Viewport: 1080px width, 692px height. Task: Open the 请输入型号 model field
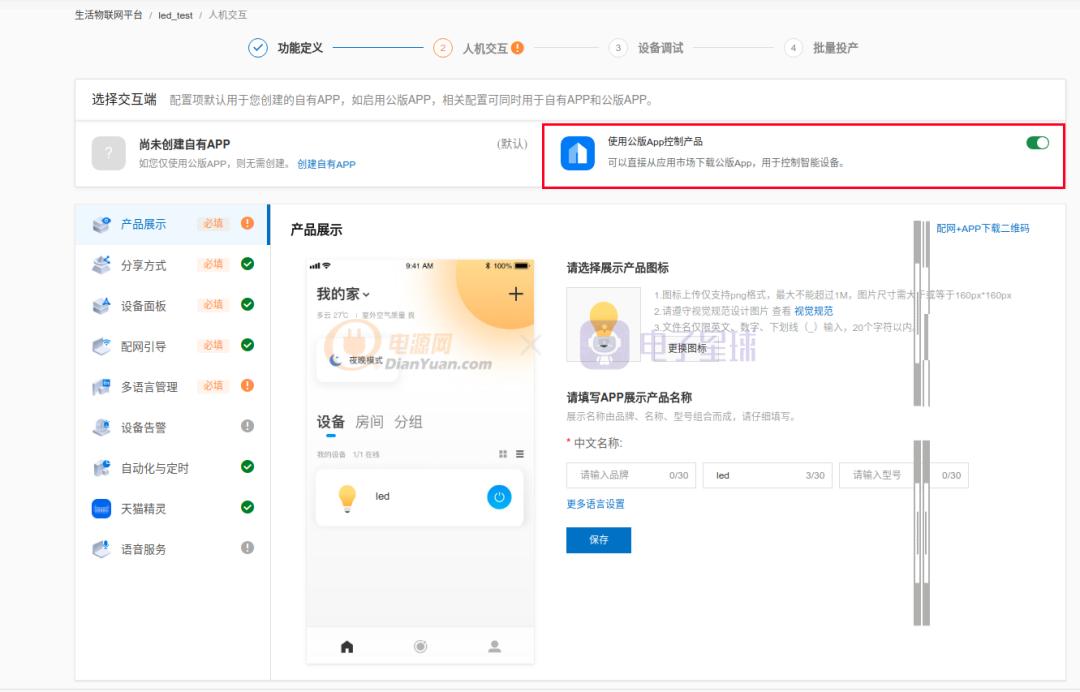click(x=903, y=475)
